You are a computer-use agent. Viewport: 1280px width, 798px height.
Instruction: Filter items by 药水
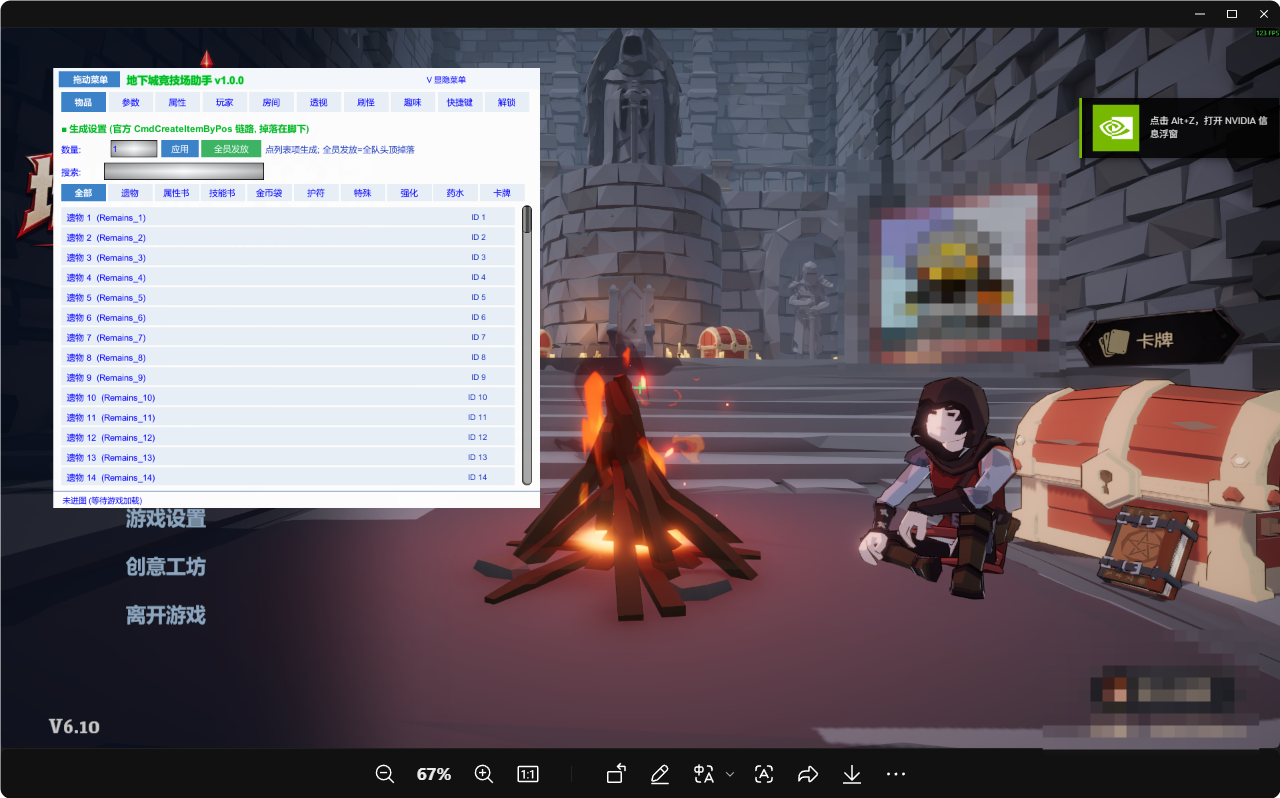(x=455, y=193)
